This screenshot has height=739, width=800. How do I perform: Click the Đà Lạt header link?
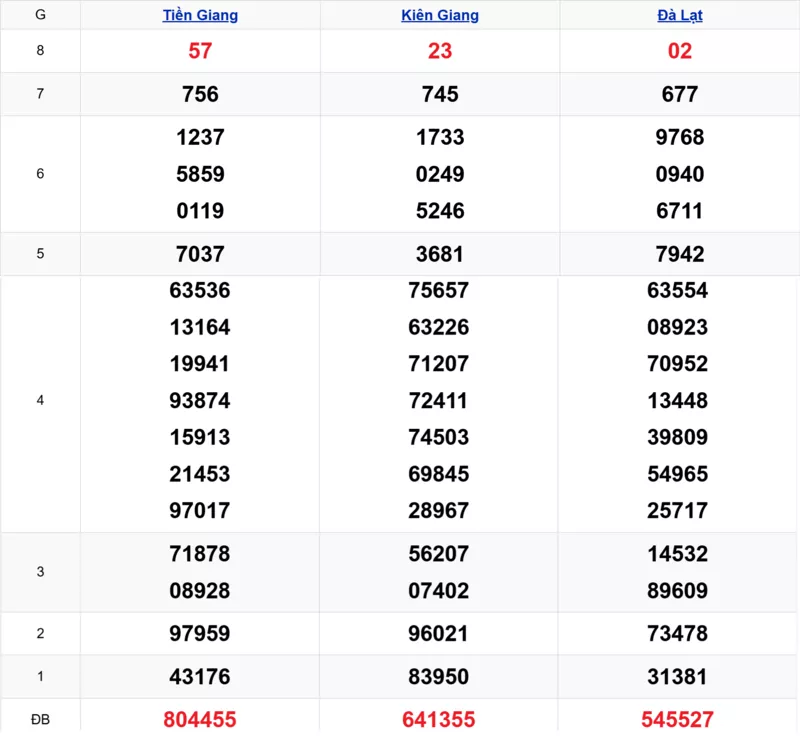click(680, 15)
